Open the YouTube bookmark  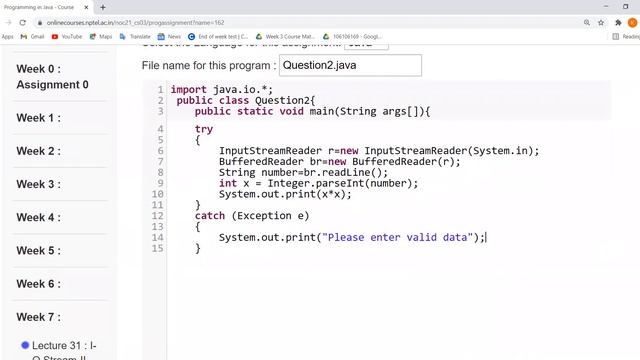click(67, 37)
